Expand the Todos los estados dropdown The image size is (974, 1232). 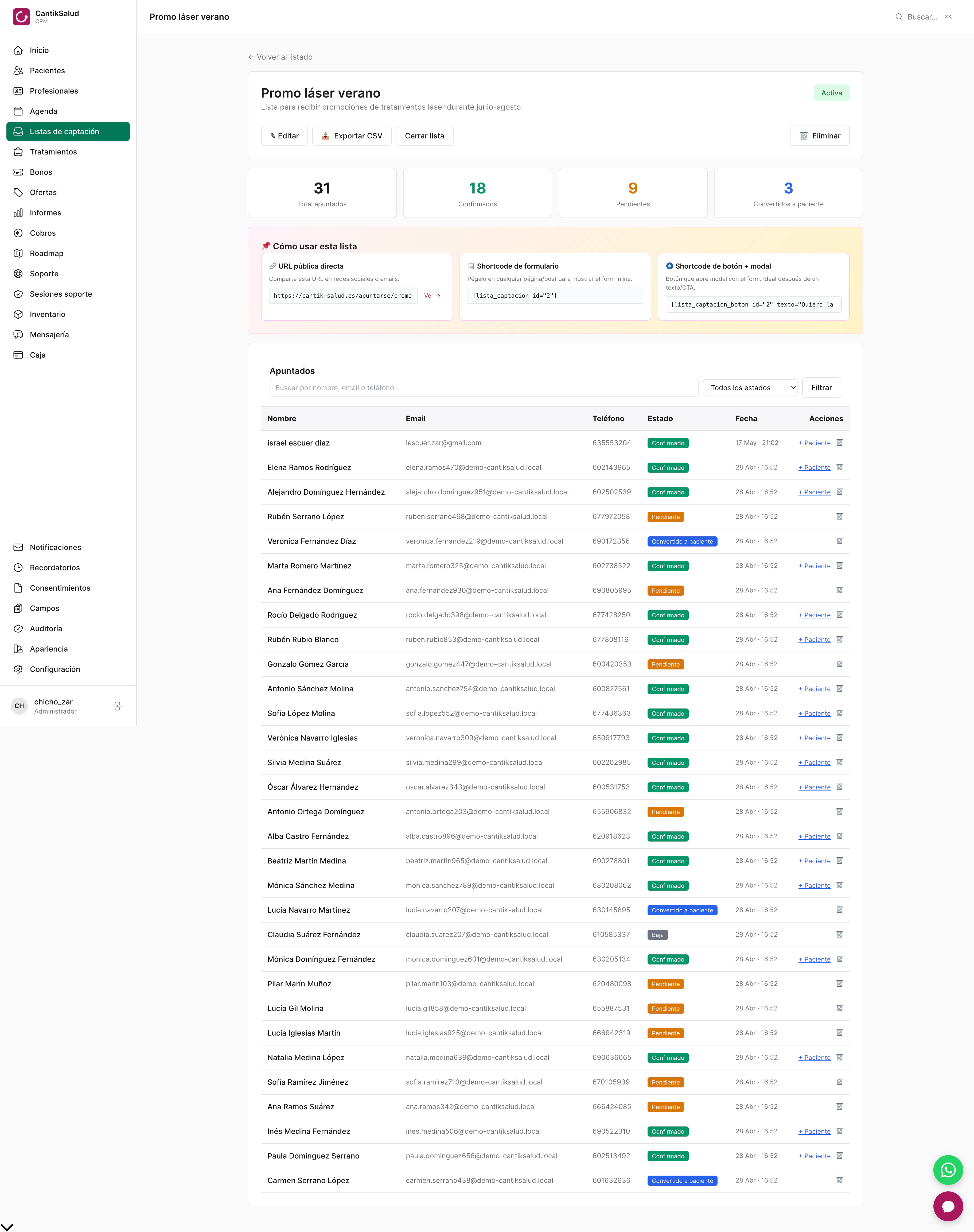[750, 387]
